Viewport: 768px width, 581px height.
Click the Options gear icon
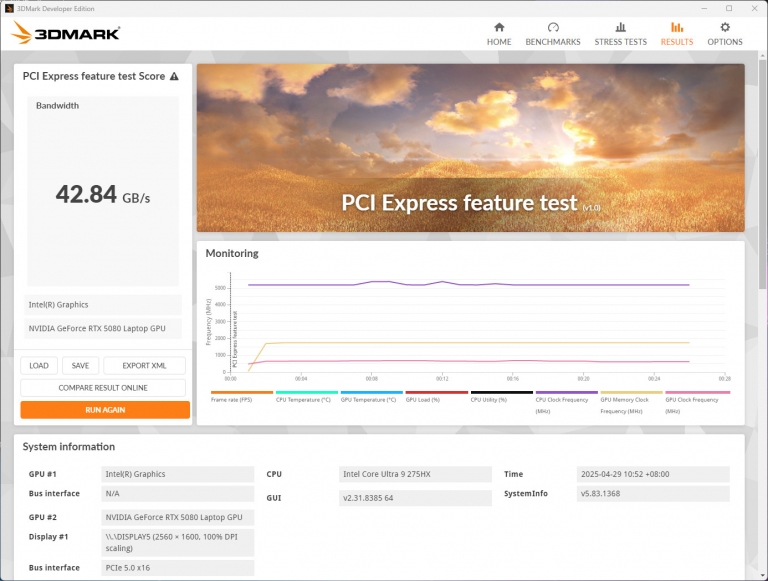(725, 27)
